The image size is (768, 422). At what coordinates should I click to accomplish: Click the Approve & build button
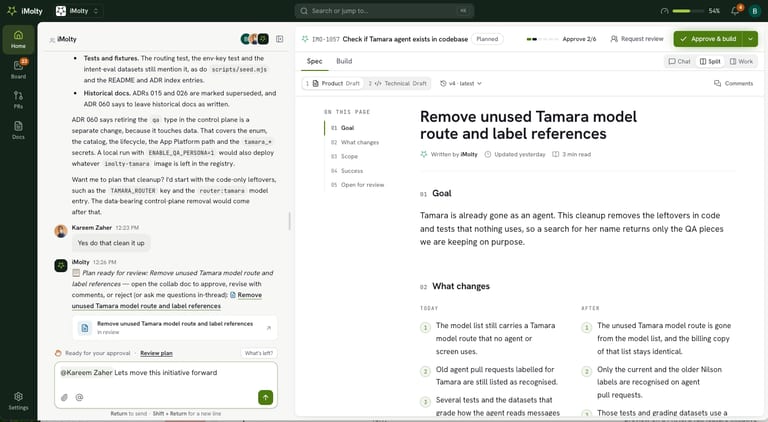(708, 39)
